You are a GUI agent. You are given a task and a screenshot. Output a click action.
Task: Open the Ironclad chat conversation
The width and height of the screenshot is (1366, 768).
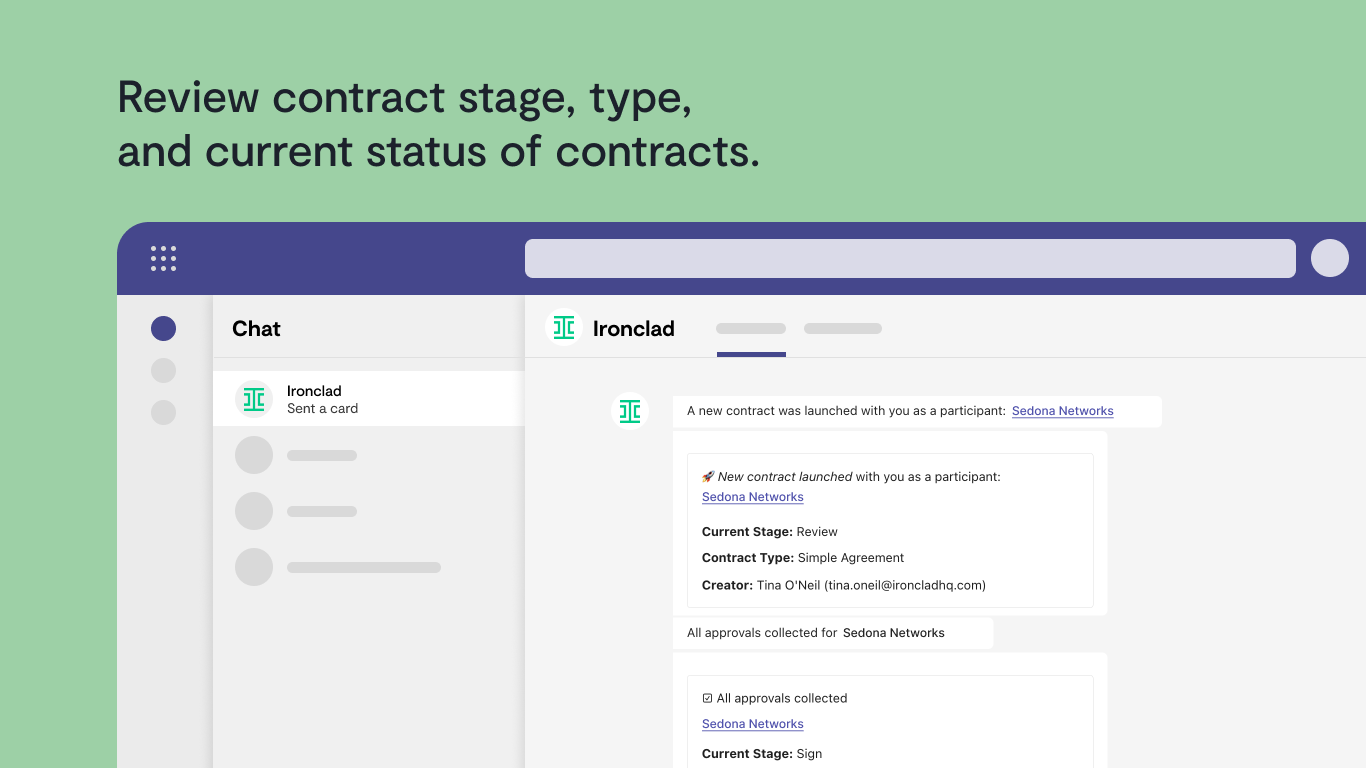pyautogui.click(x=370, y=399)
